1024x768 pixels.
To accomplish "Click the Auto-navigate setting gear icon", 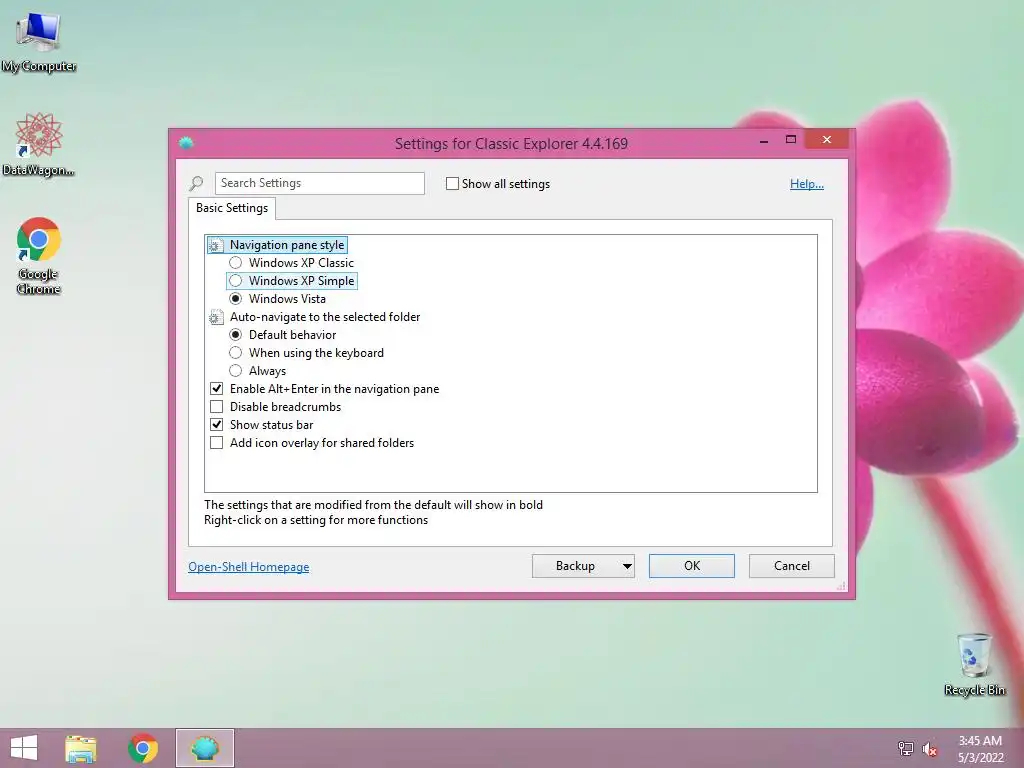I will pos(216,317).
